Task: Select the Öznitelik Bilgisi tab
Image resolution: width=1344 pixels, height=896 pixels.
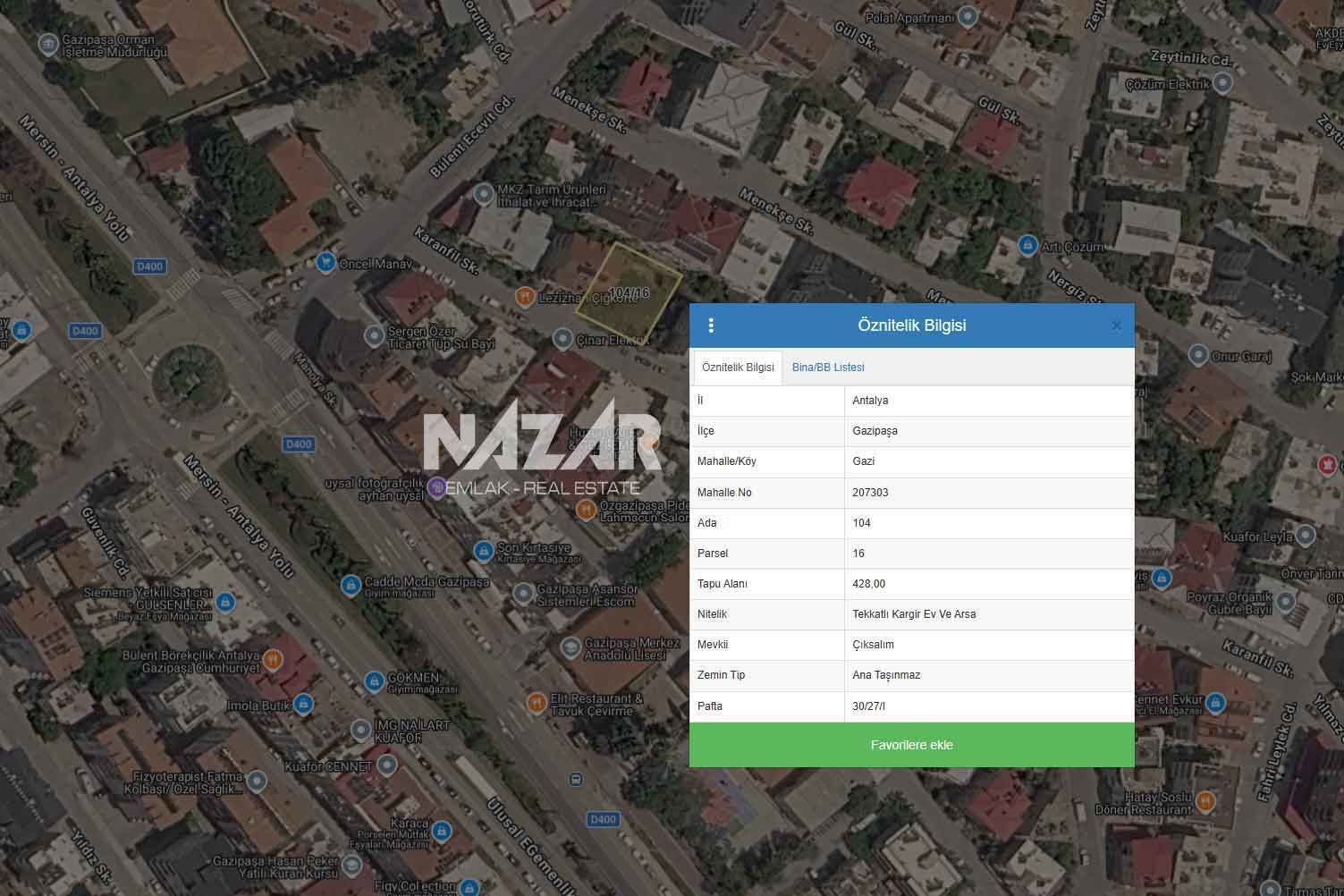Action: pos(738,368)
